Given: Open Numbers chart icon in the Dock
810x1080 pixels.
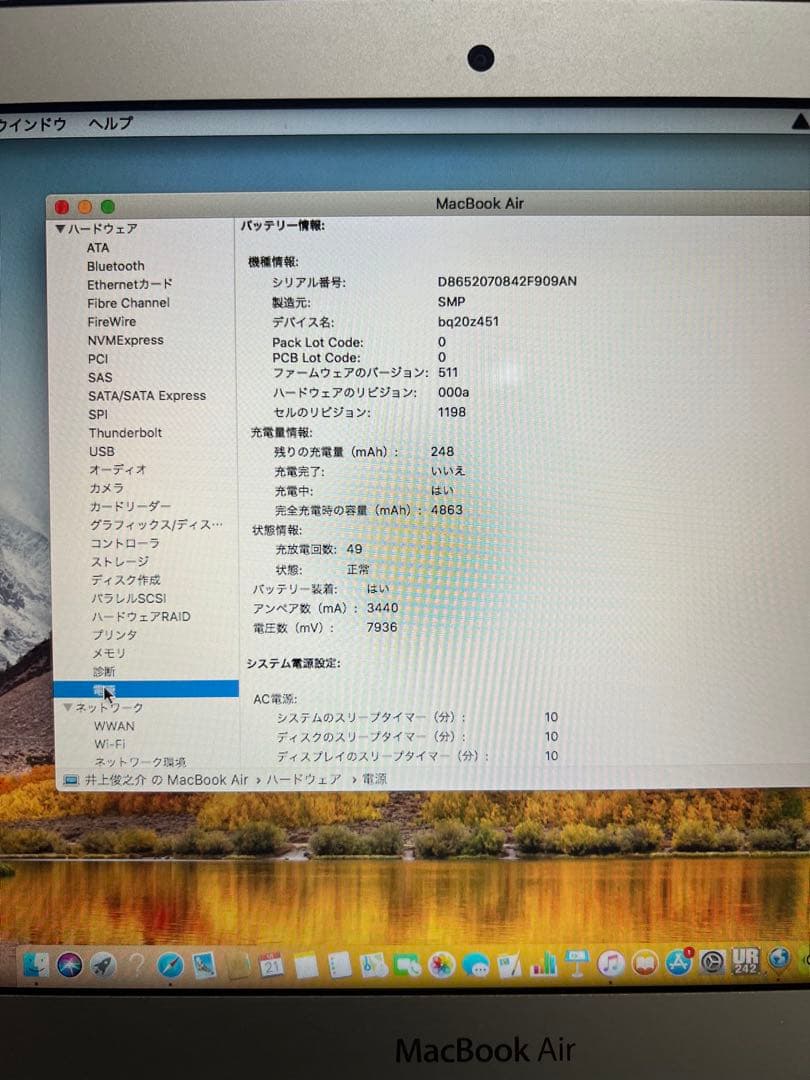Looking at the screenshot, I should click(543, 964).
